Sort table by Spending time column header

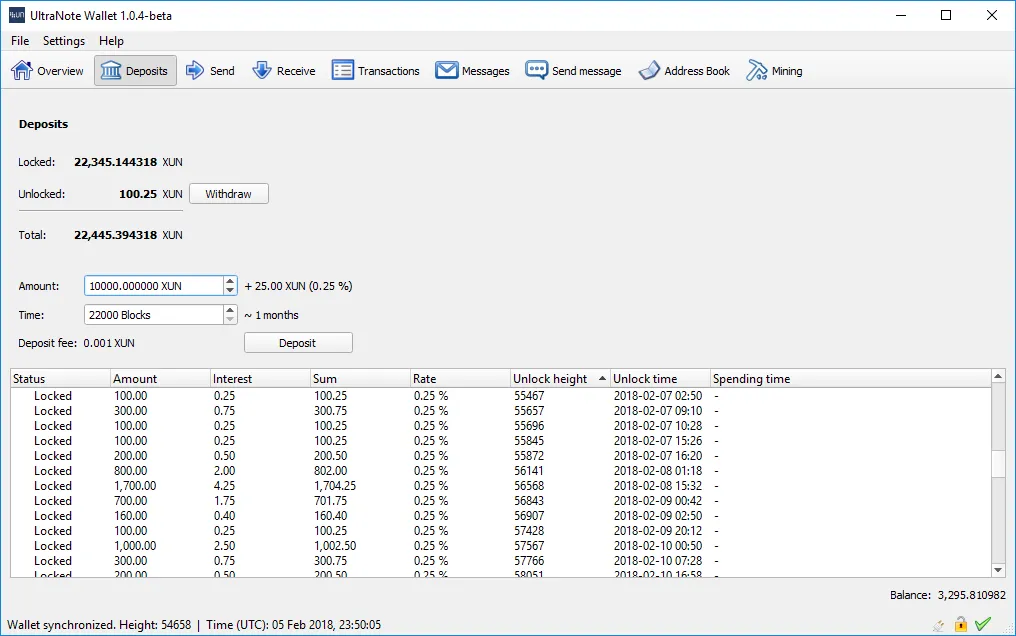(x=850, y=379)
